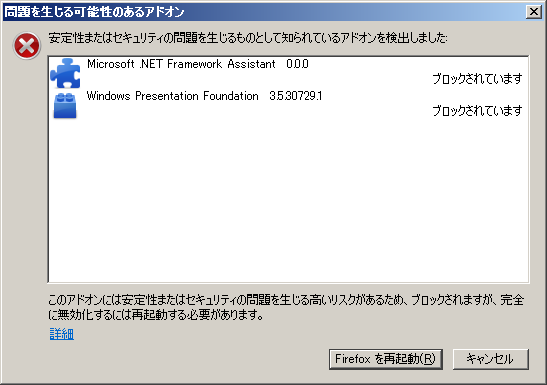This screenshot has height=385, width=547.
Task: Select Windows Presentation Foundation entry
Action: pyautogui.click(x=288, y=105)
